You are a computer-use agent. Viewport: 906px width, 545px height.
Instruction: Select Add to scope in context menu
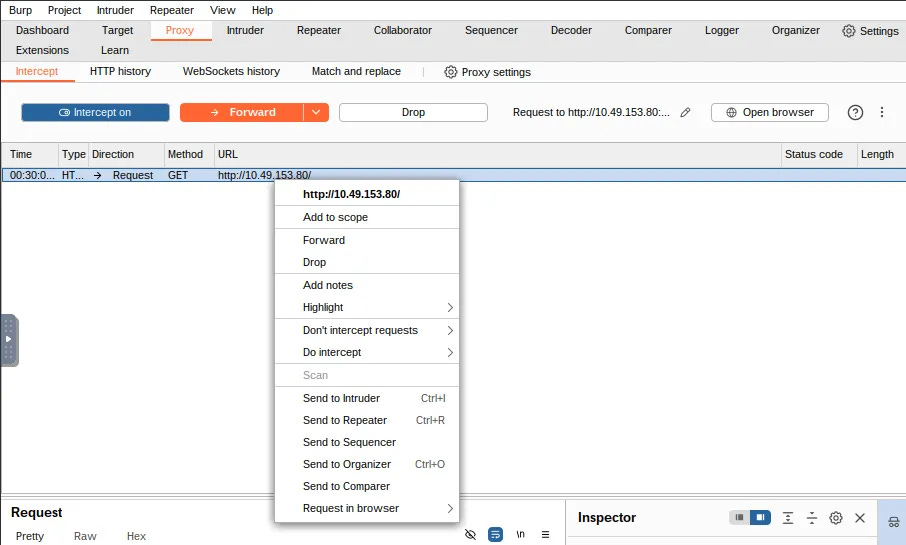point(367,217)
